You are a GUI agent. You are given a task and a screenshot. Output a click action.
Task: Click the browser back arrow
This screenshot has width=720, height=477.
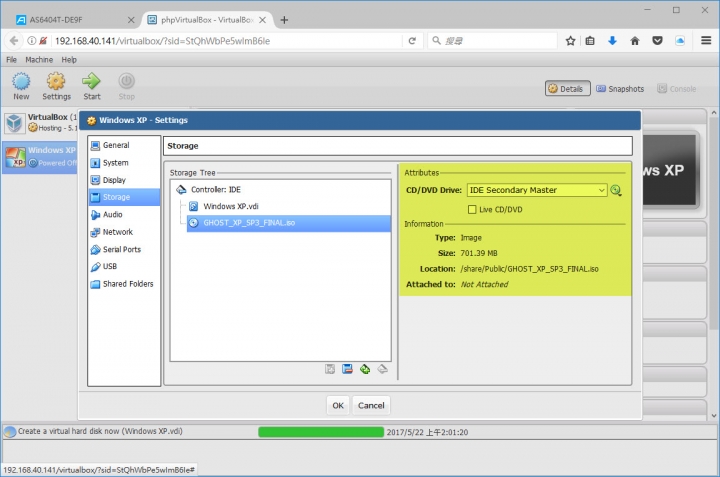[x=14, y=41]
